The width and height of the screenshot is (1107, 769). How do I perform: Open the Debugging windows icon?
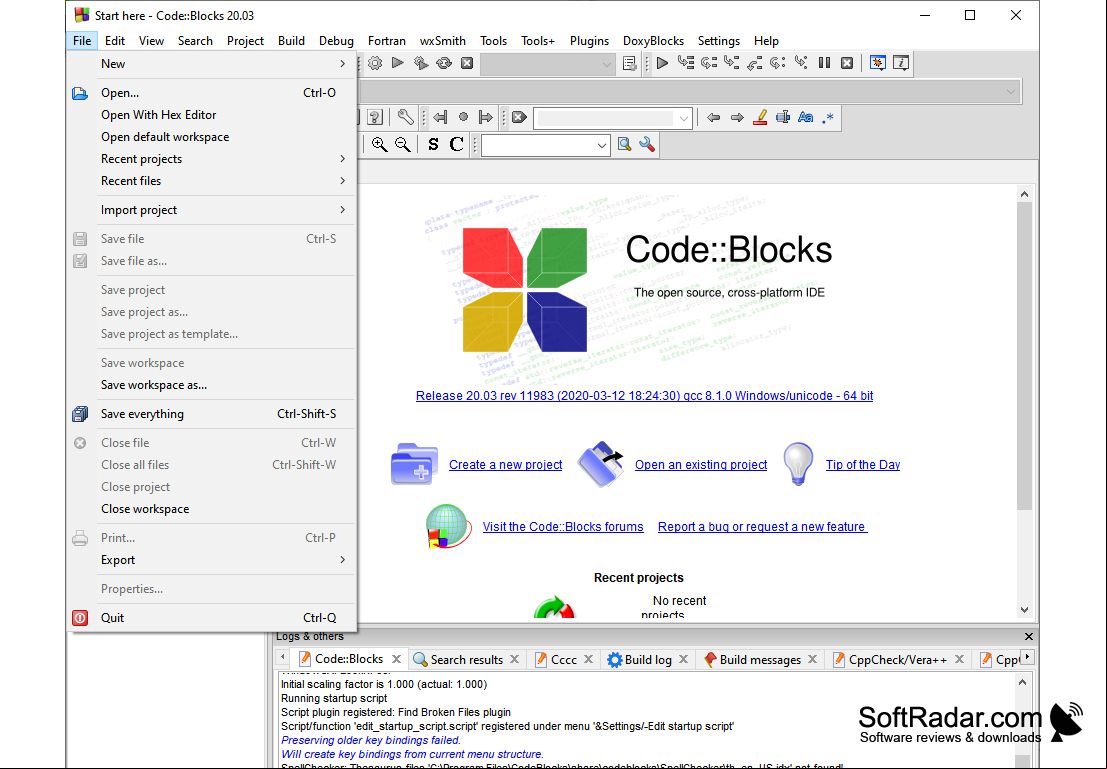coord(878,64)
